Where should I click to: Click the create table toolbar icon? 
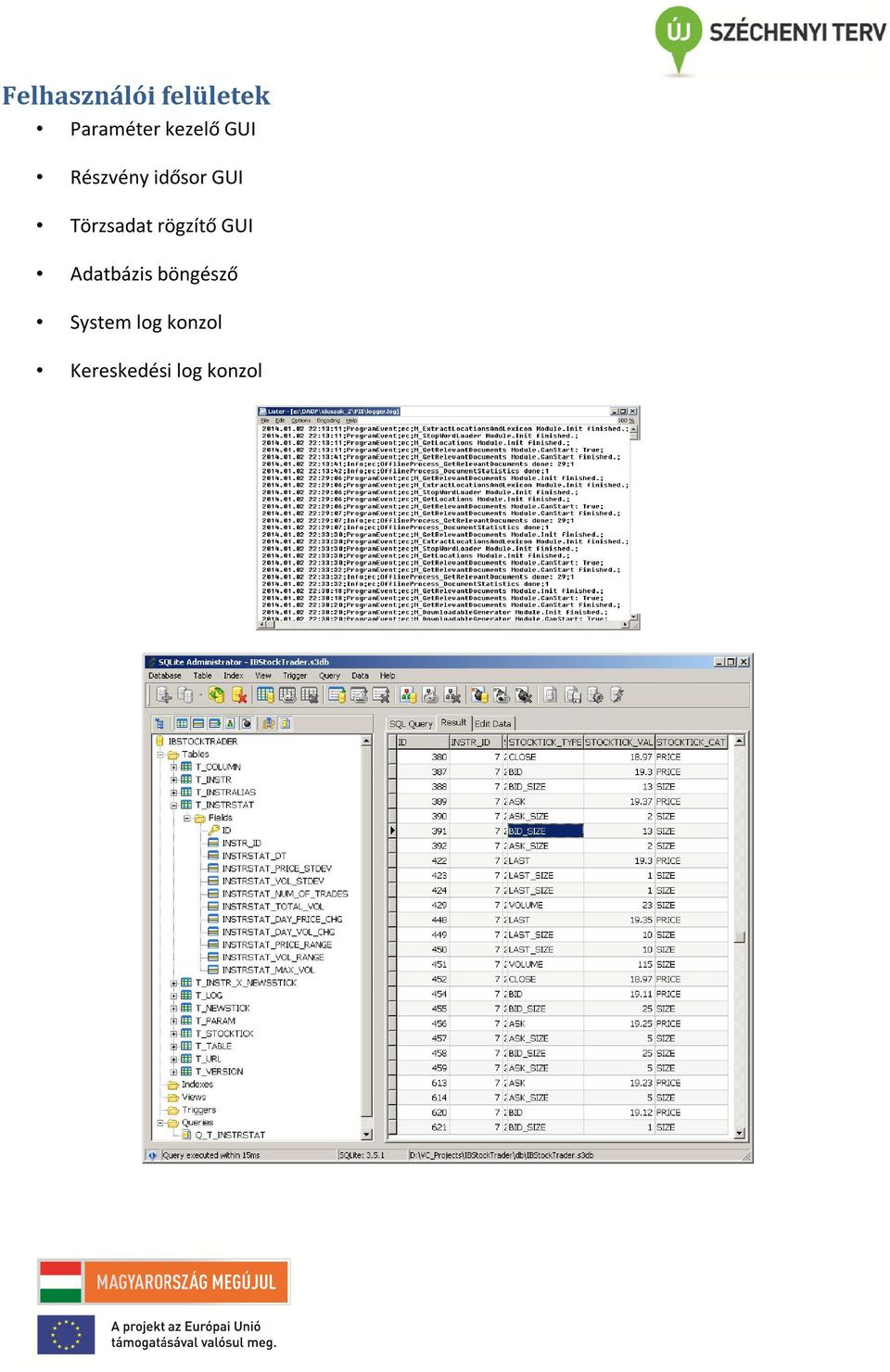(x=265, y=694)
